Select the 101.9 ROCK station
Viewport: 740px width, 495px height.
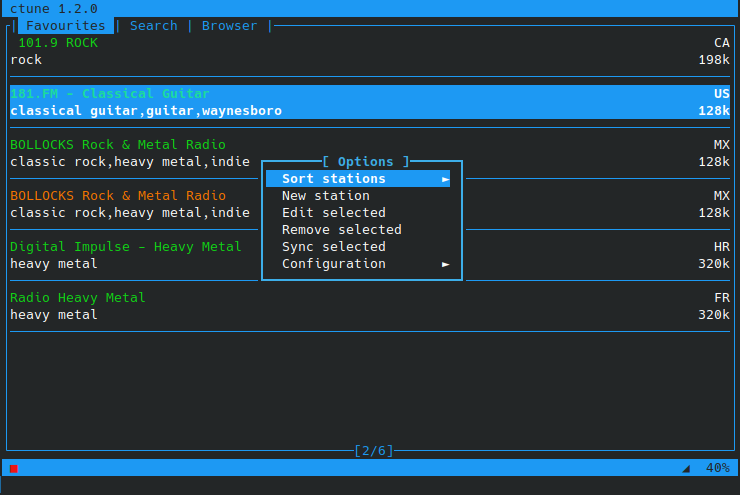[370, 51]
